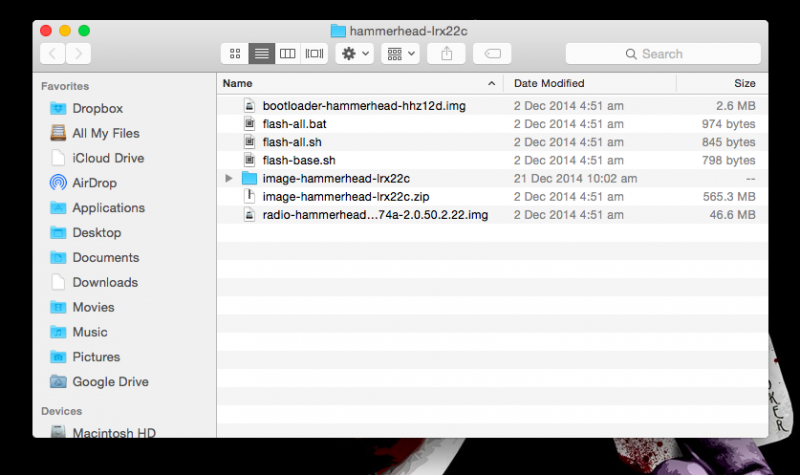Select flash-all.sh file
This screenshot has width=800, height=475.
tap(291, 142)
